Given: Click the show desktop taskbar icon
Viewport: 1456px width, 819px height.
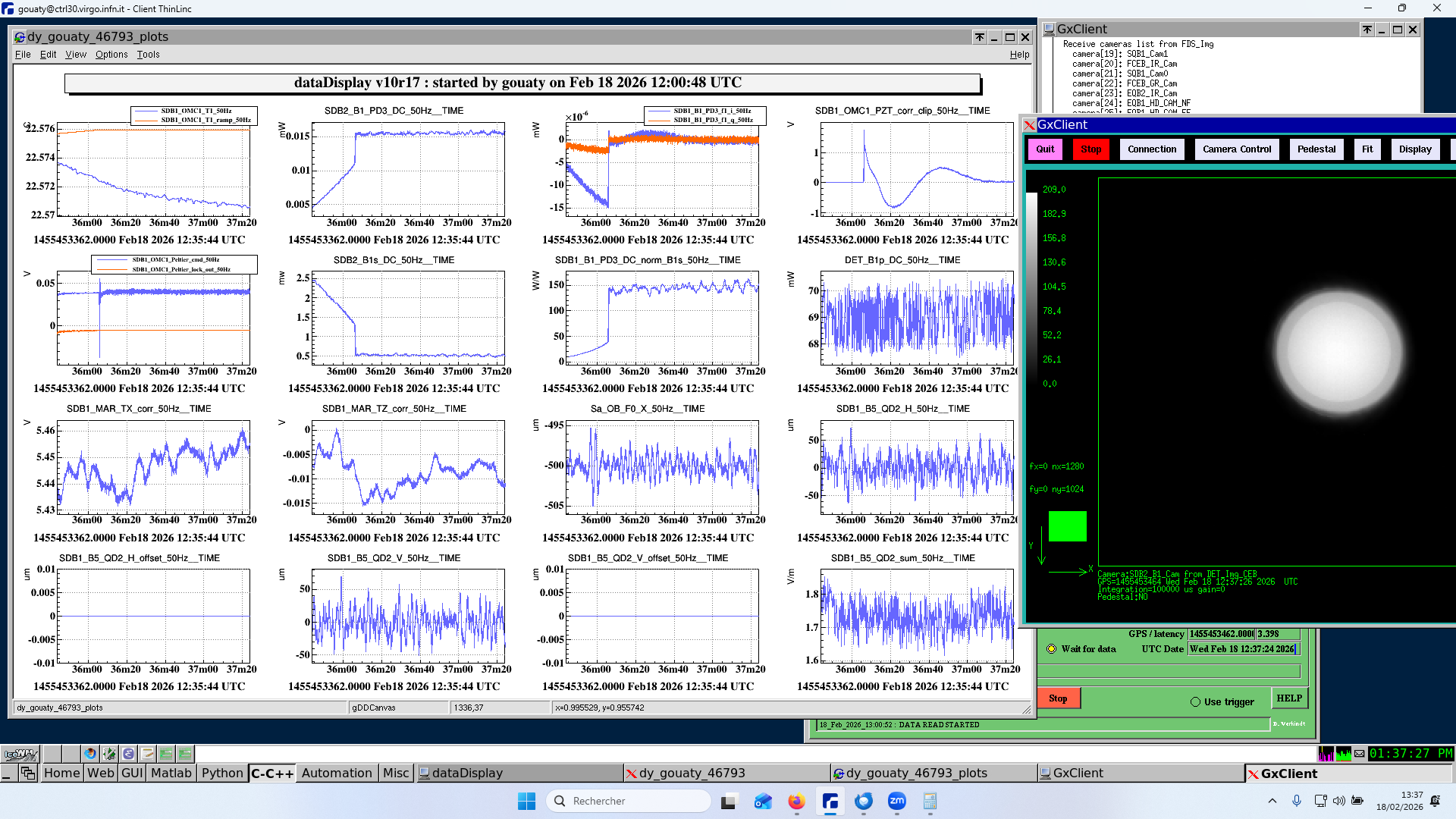Looking at the screenshot, I should point(8,773).
